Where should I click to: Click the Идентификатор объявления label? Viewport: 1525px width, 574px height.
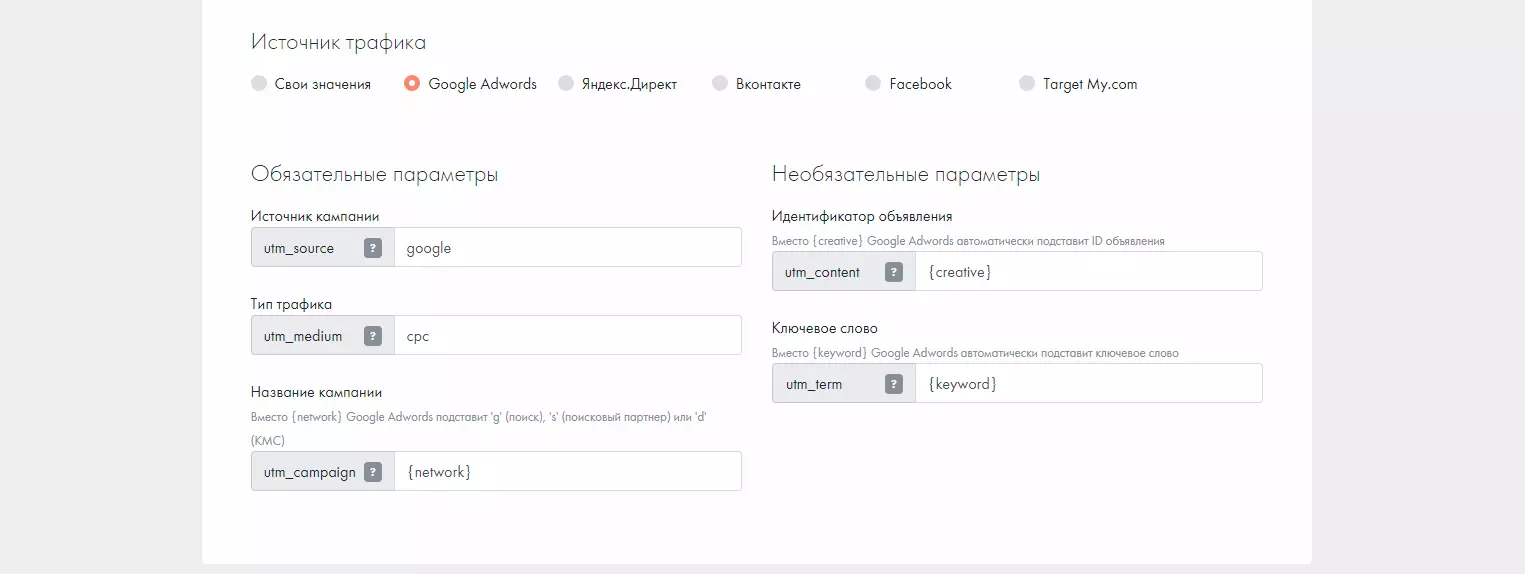[862, 216]
